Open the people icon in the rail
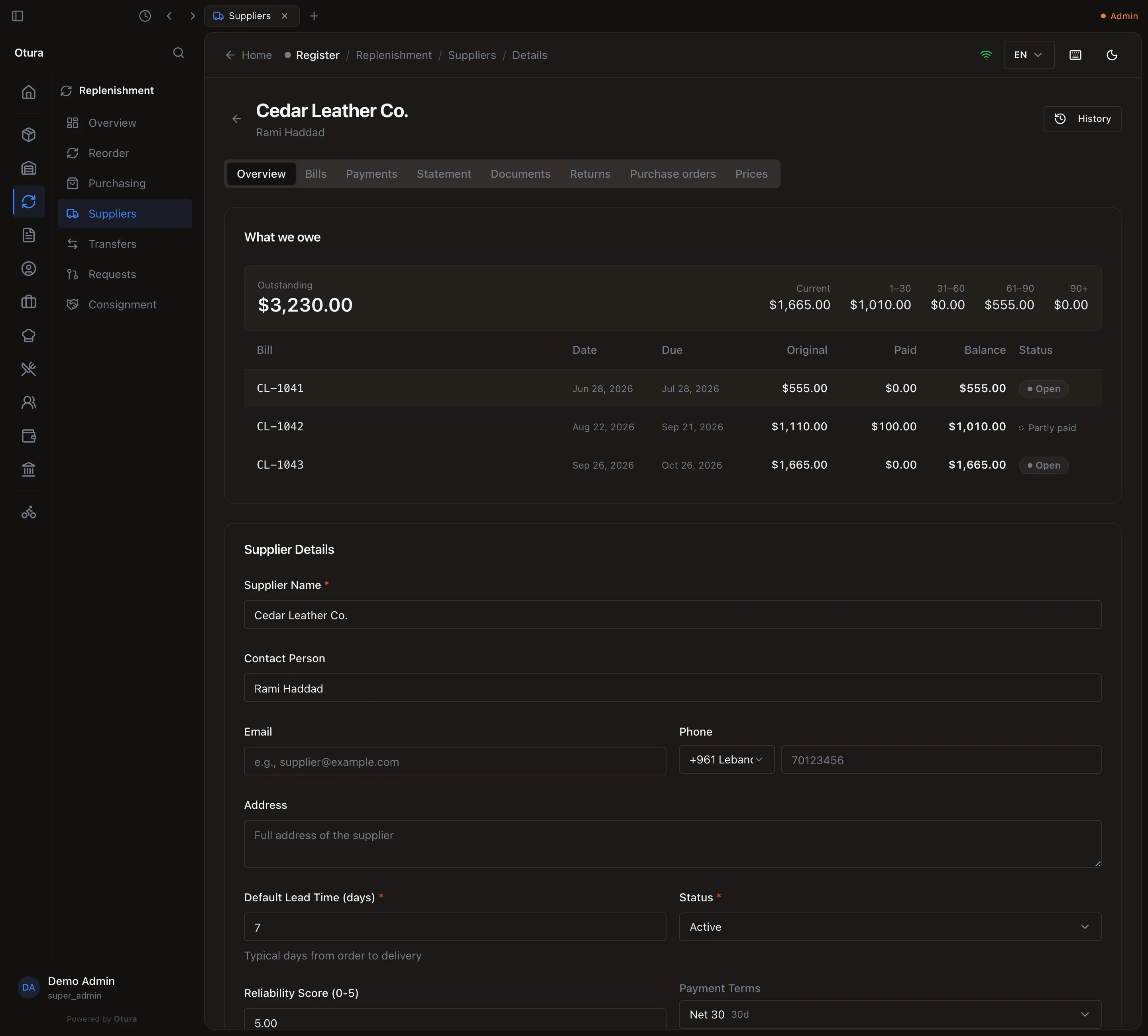 click(x=28, y=402)
